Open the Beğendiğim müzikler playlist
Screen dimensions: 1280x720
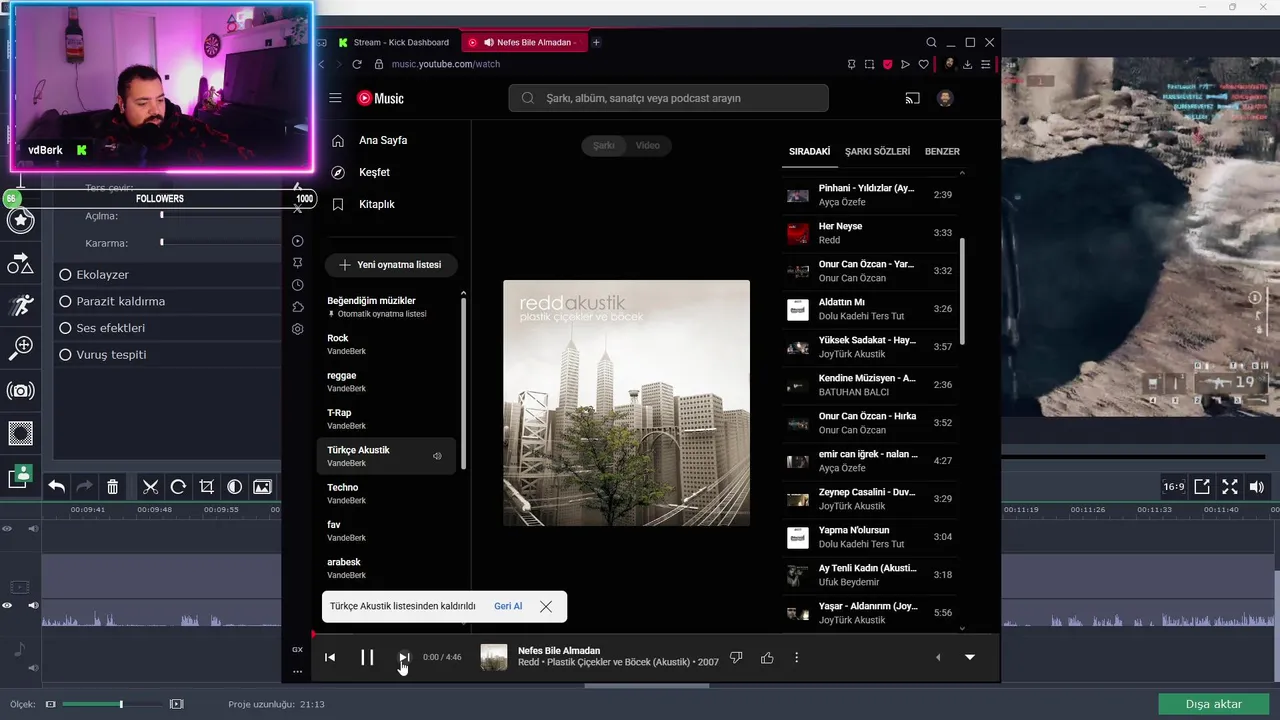(x=388, y=306)
